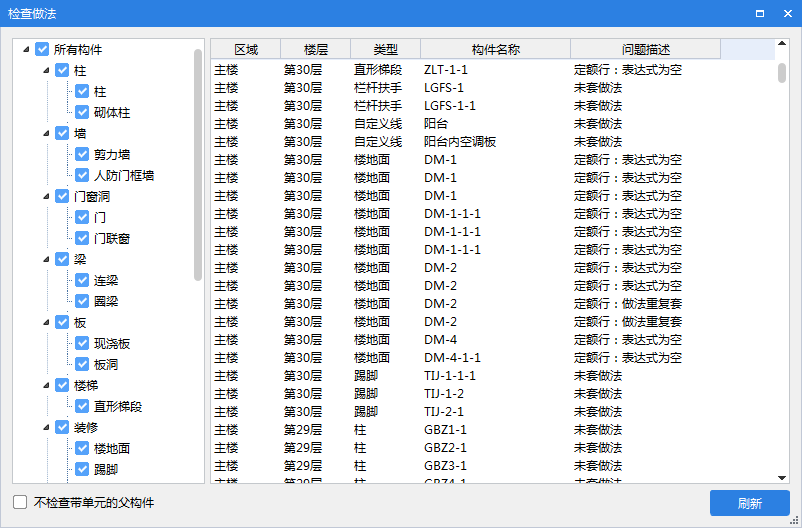802x528 pixels.
Task: Select the LGFS-1 row
Action: pyautogui.click(x=493, y=87)
